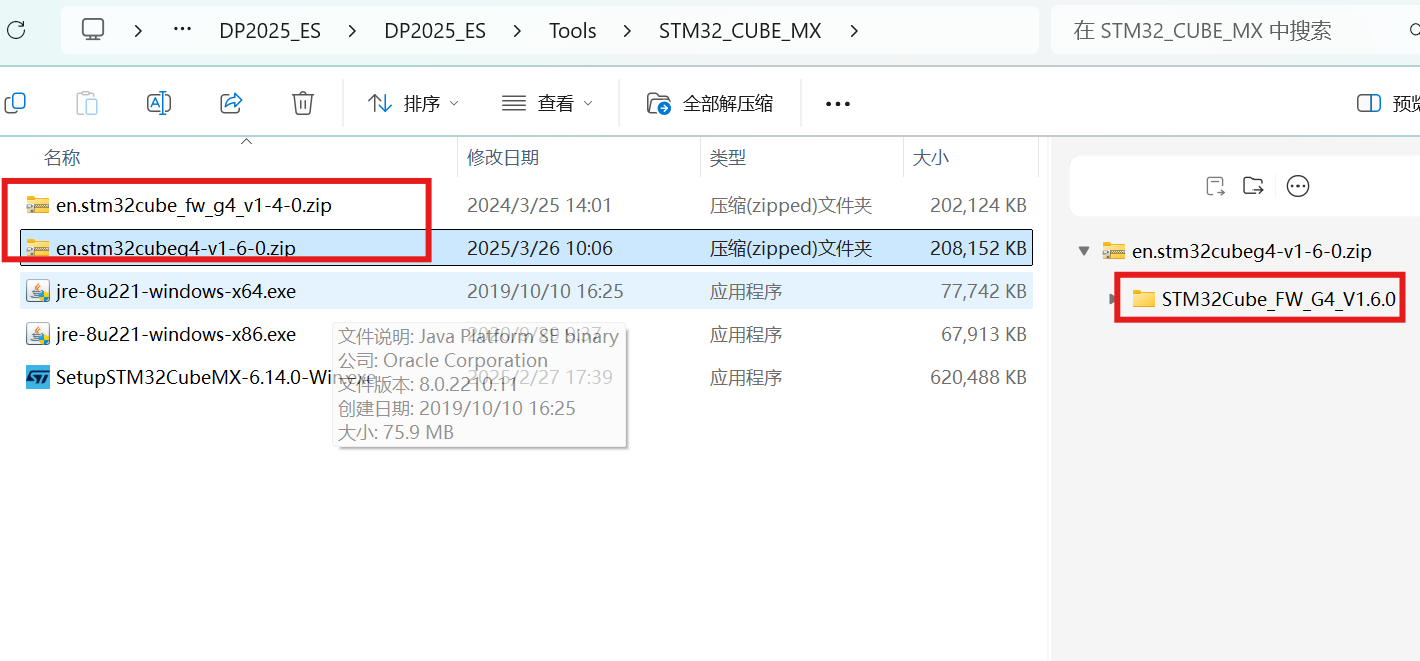The width and height of the screenshot is (1420, 661).
Task: Select jre-8u221-windows-x64.exe file
Action: 176,292
